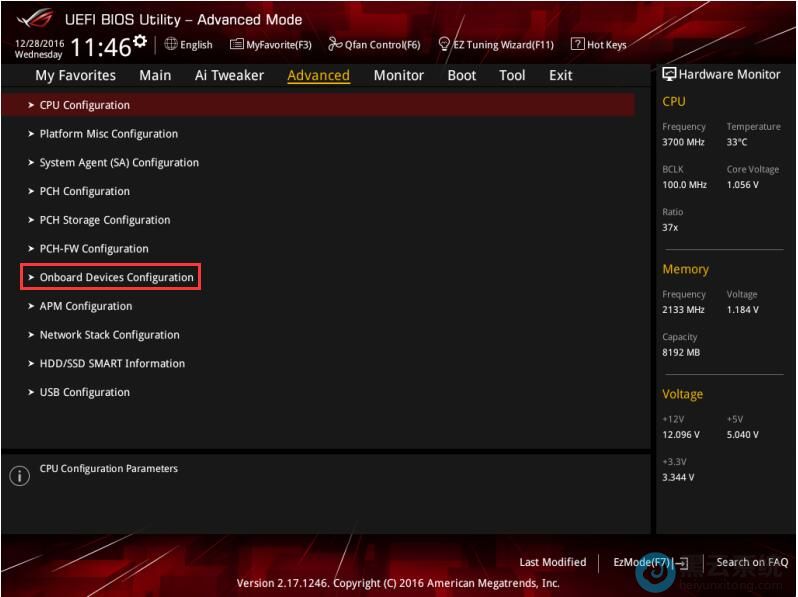Switch to EzMode(F7) label
Image resolution: width=798 pixels, height=597 pixels.
tap(641, 562)
